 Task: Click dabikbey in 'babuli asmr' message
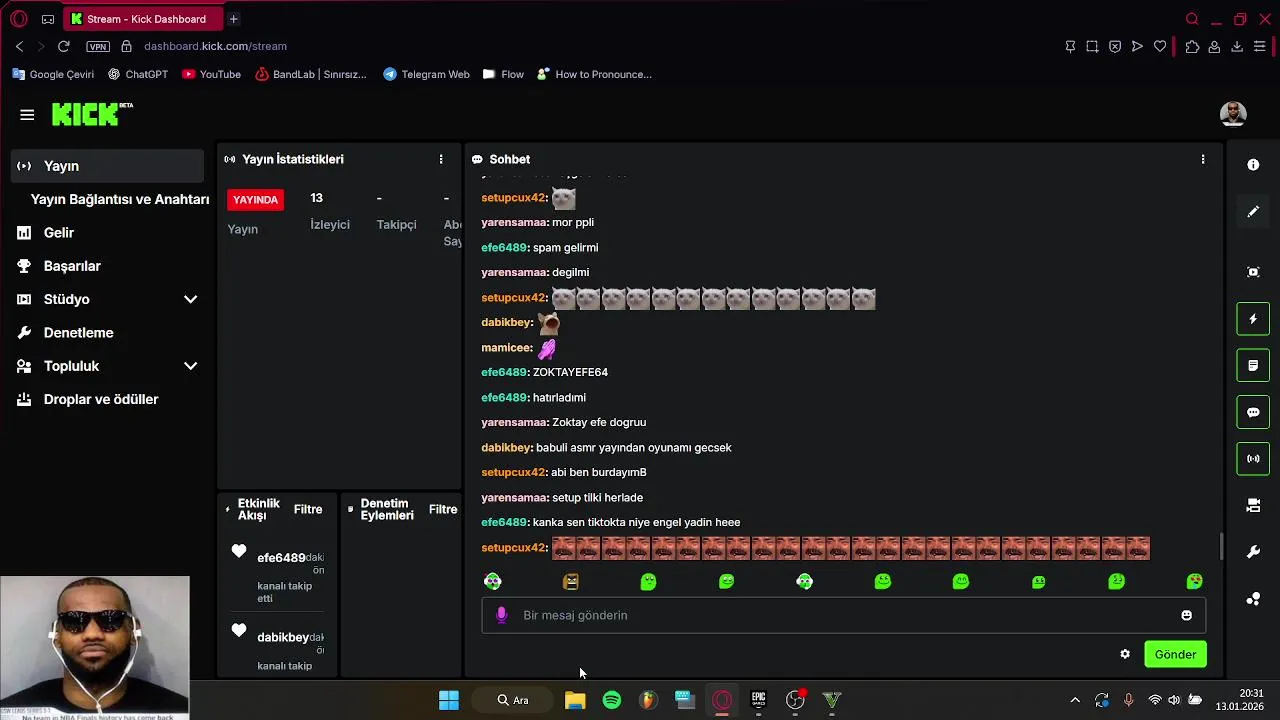pos(506,447)
